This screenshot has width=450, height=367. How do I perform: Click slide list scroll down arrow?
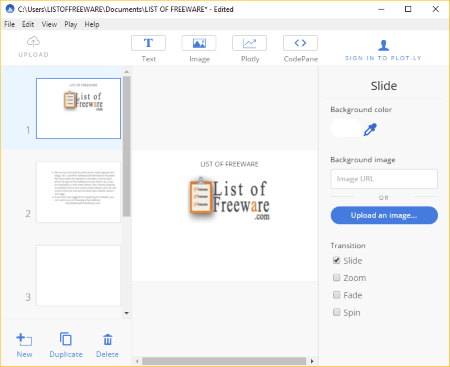pyautogui.click(x=126, y=313)
